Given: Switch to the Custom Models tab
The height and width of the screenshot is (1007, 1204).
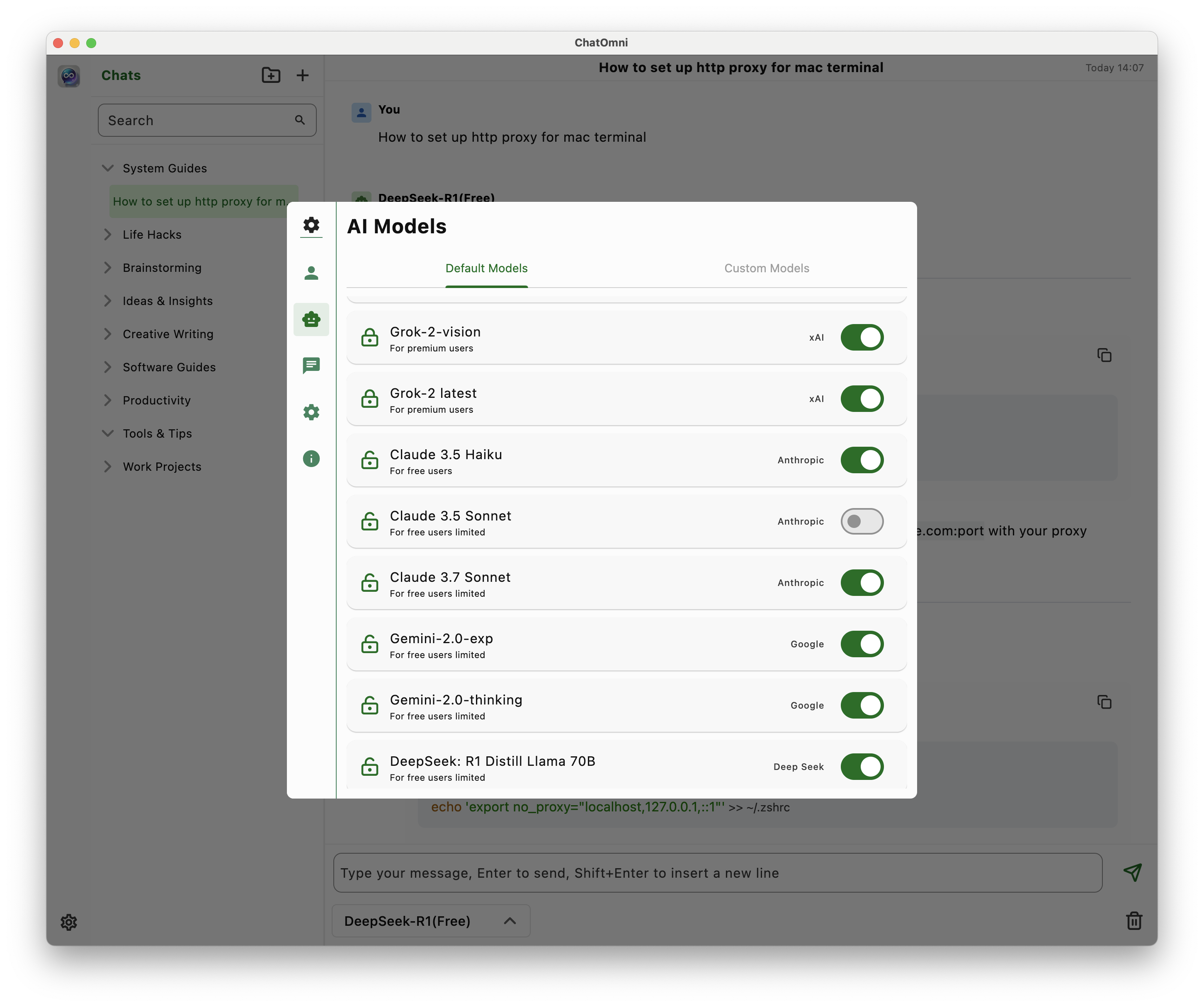Looking at the screenshot, I should (x=766, y=268).
